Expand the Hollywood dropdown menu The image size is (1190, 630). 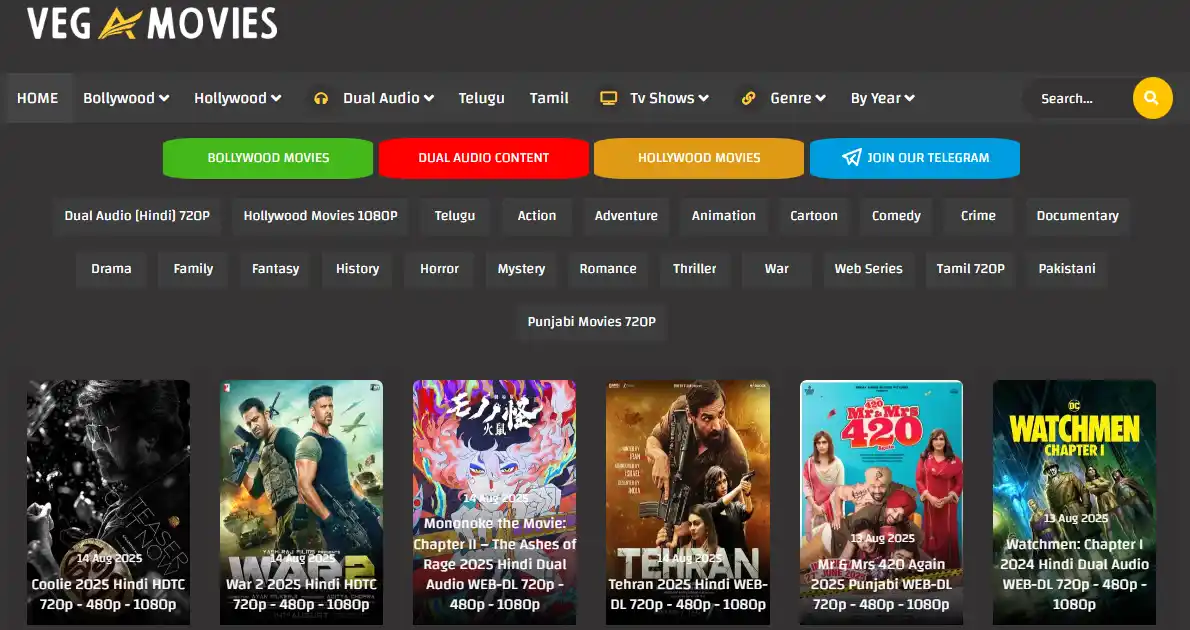tap(238, 98)
